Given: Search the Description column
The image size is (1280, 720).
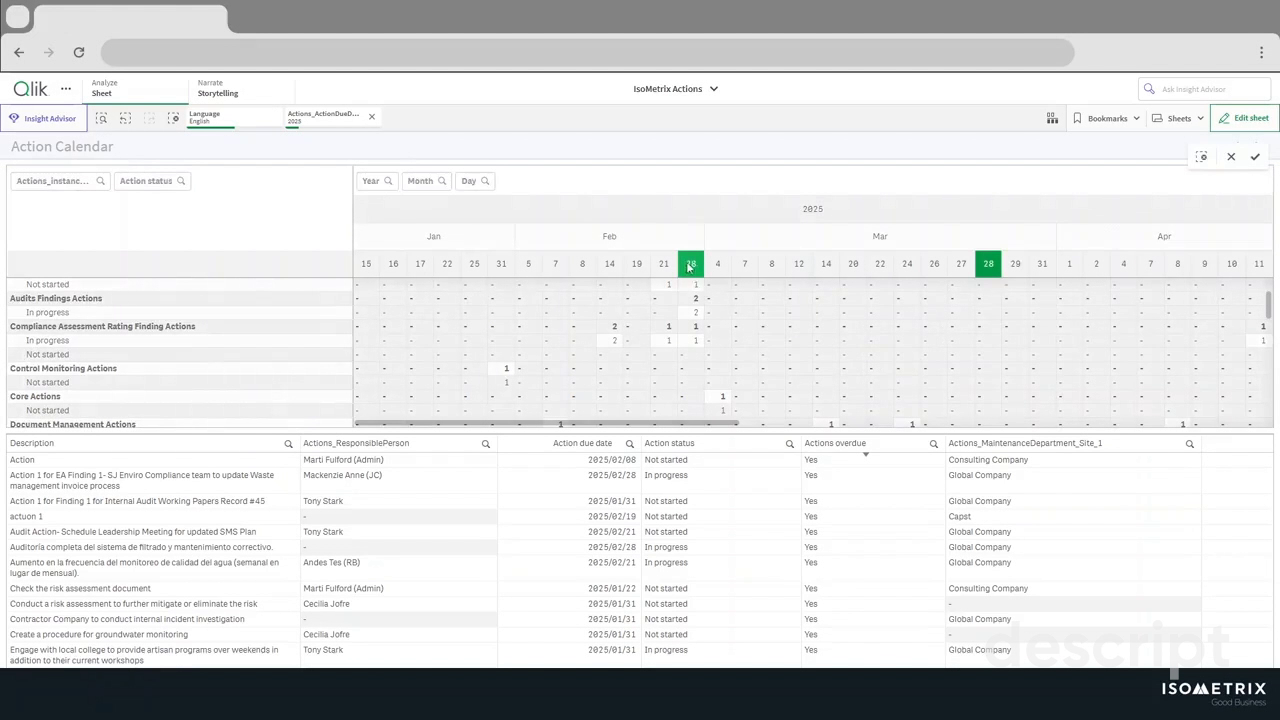Looking at the screenshot, I should (288, 444).
